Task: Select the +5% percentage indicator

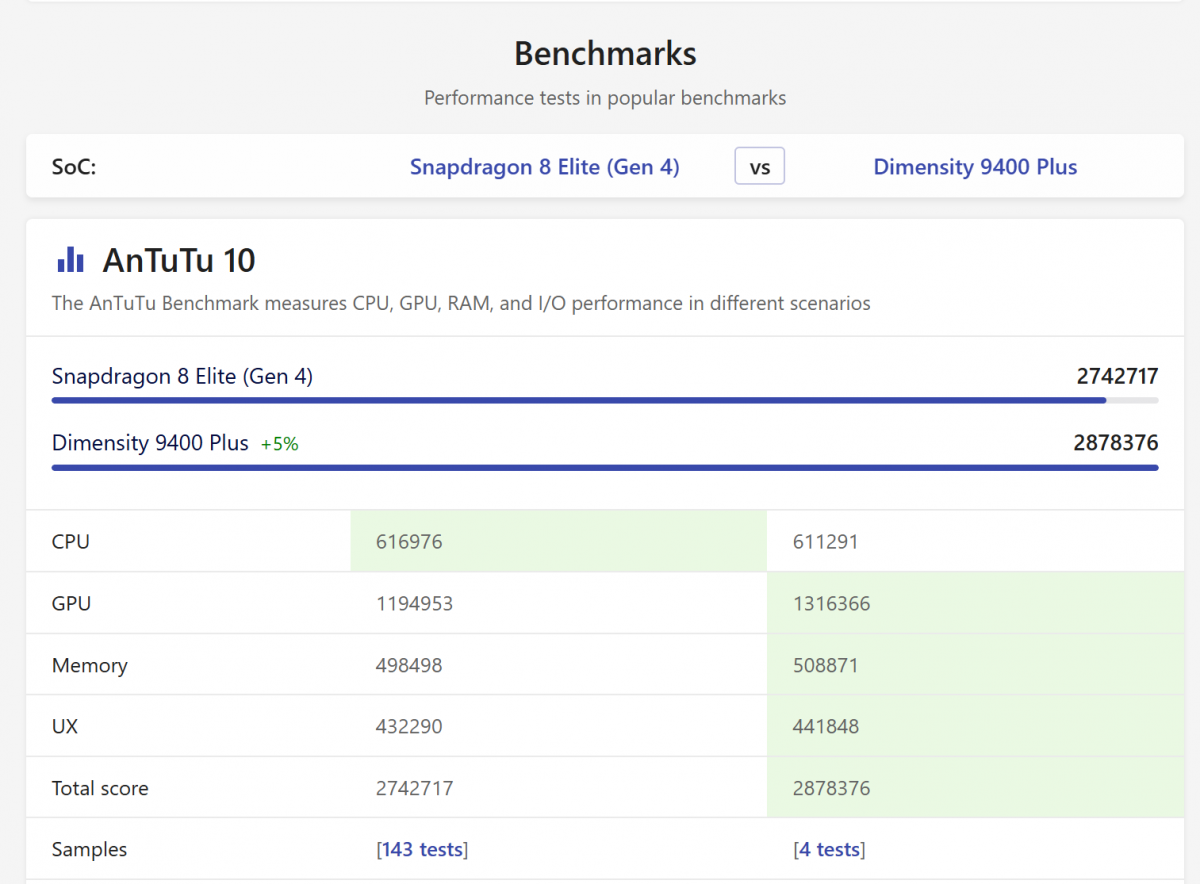Action: point(279,443)
